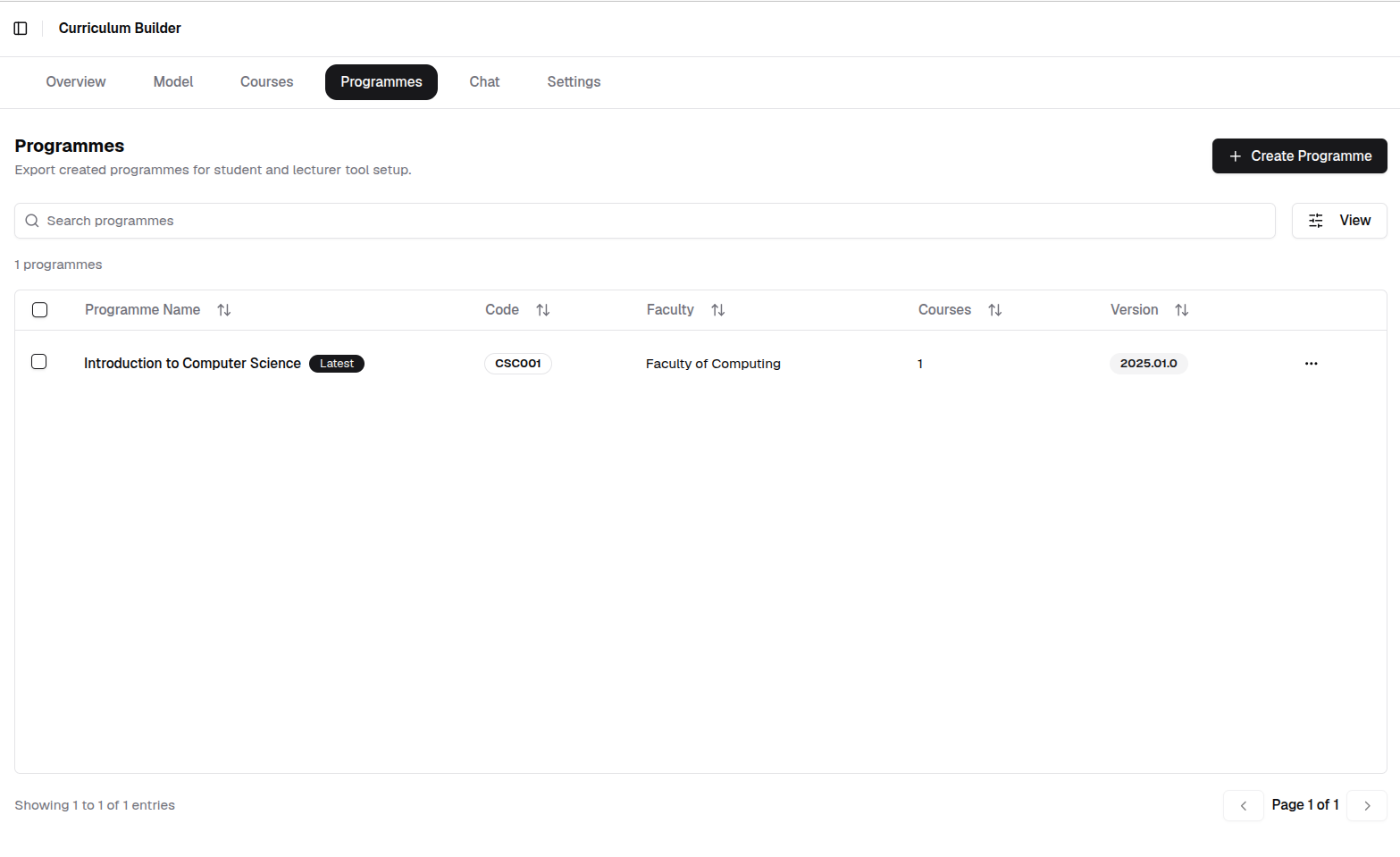
Task: Click the Faculty column header label
Action: tap(670, 310)
